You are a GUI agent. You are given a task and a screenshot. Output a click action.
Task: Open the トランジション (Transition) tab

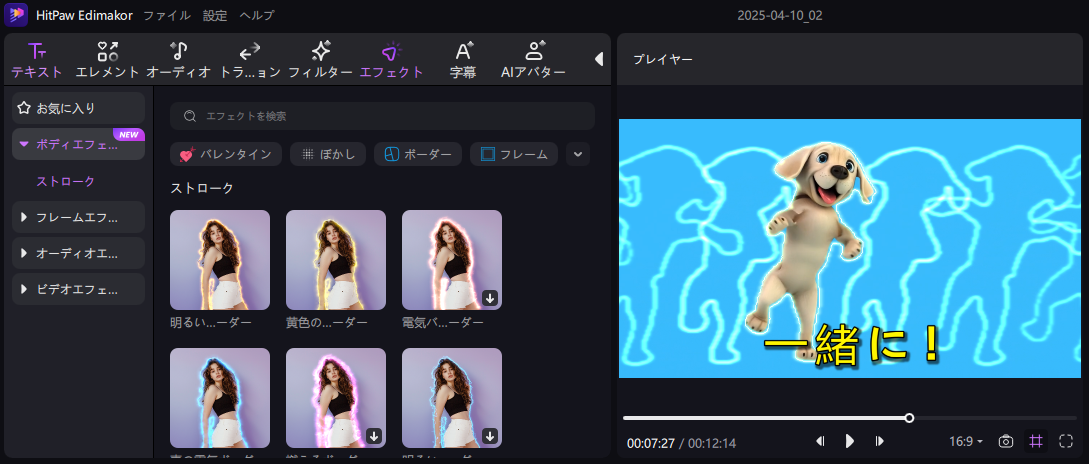250,60
